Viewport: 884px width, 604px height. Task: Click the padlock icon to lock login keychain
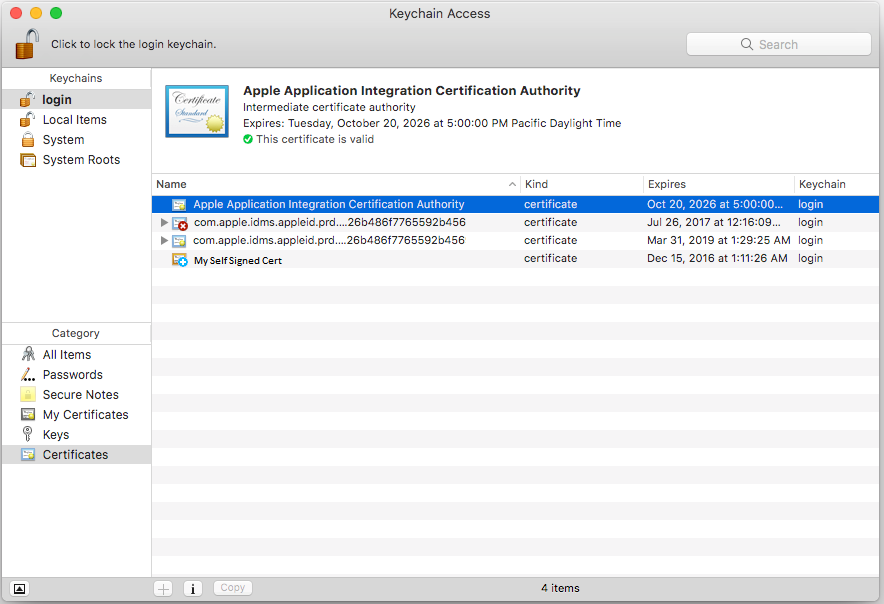[x=27, y=44]
